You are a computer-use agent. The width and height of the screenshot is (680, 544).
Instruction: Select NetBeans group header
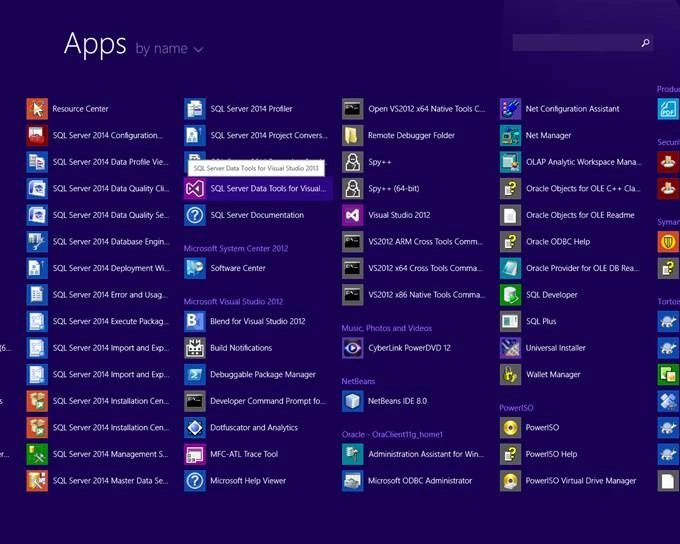coord(358,381)
